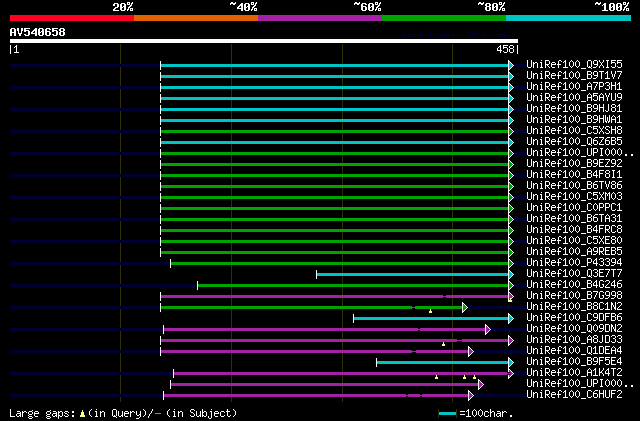Open the UniRef100_Q9XI55 hit label
The image size is (640, 421).
[x=574, y=65]
